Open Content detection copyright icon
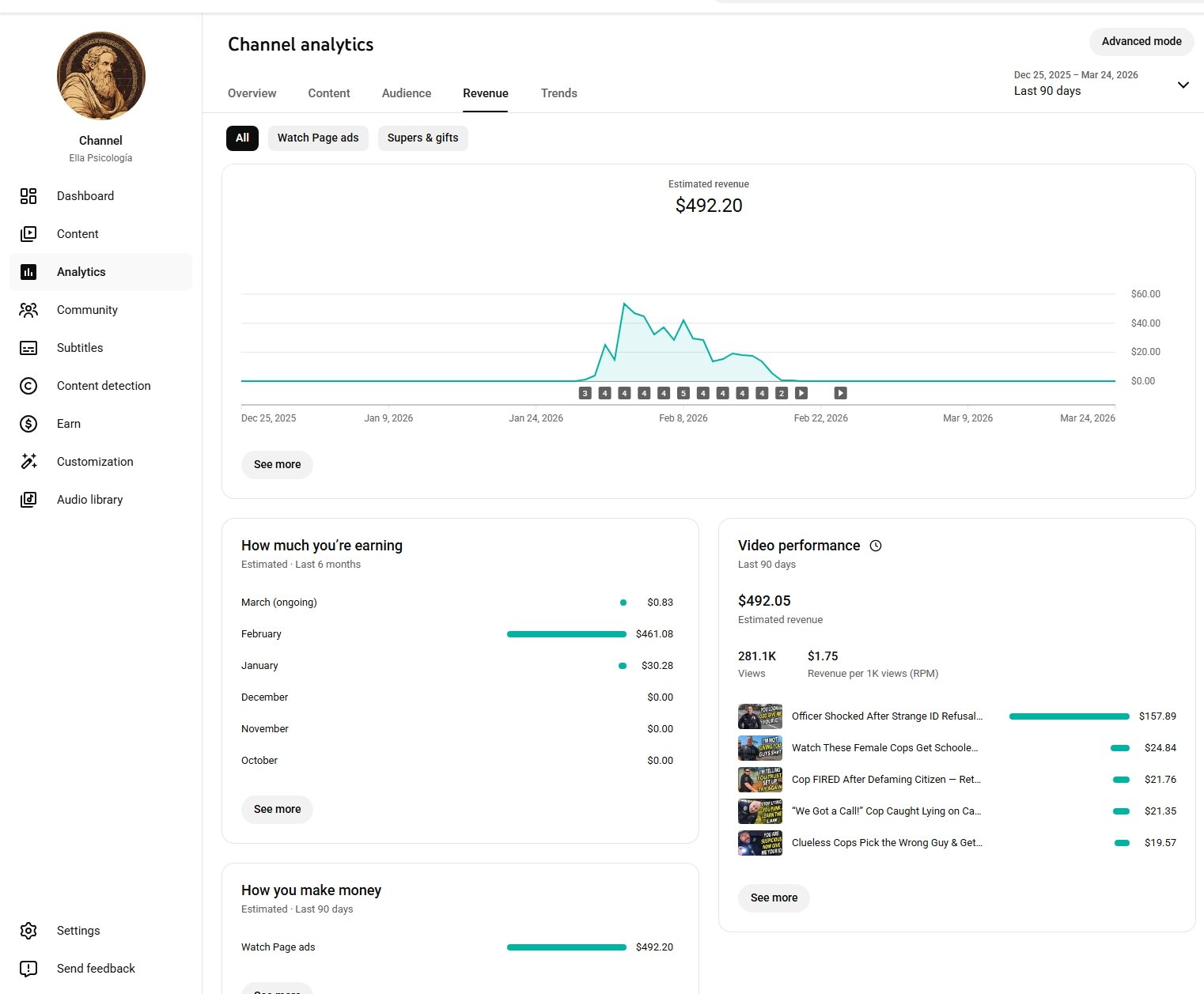Image resolution: width=1204 pixels, height=994 pixels. [28, 386]
